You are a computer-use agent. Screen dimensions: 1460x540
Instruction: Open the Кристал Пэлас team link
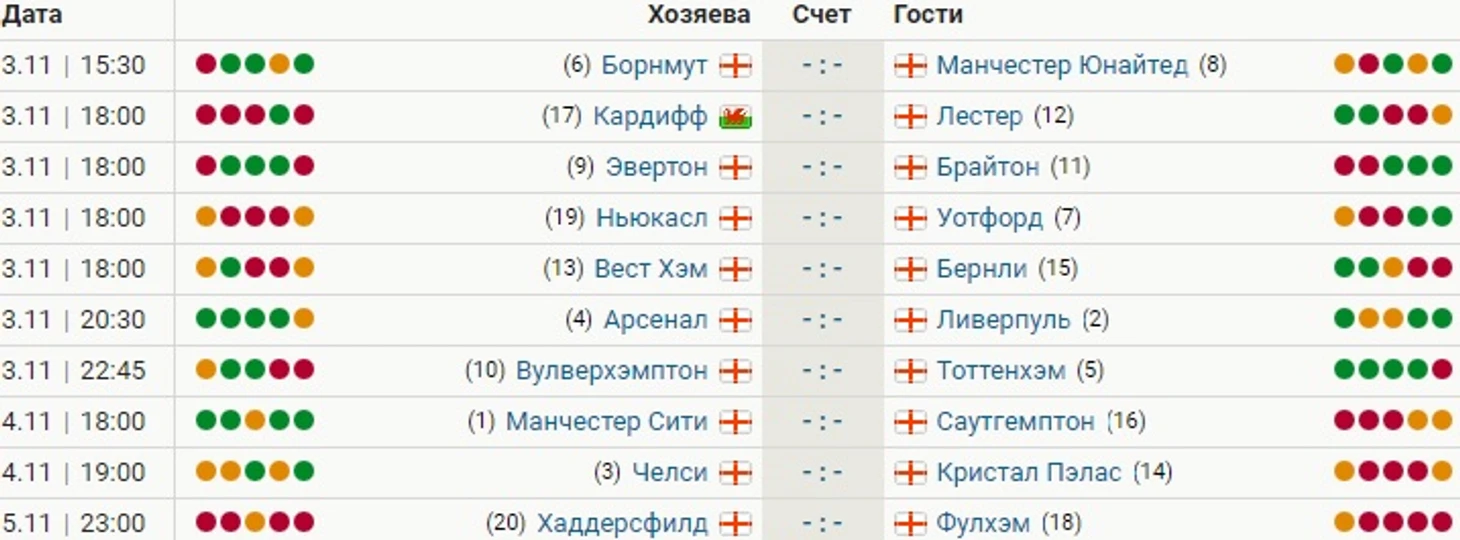[1029, 472]
